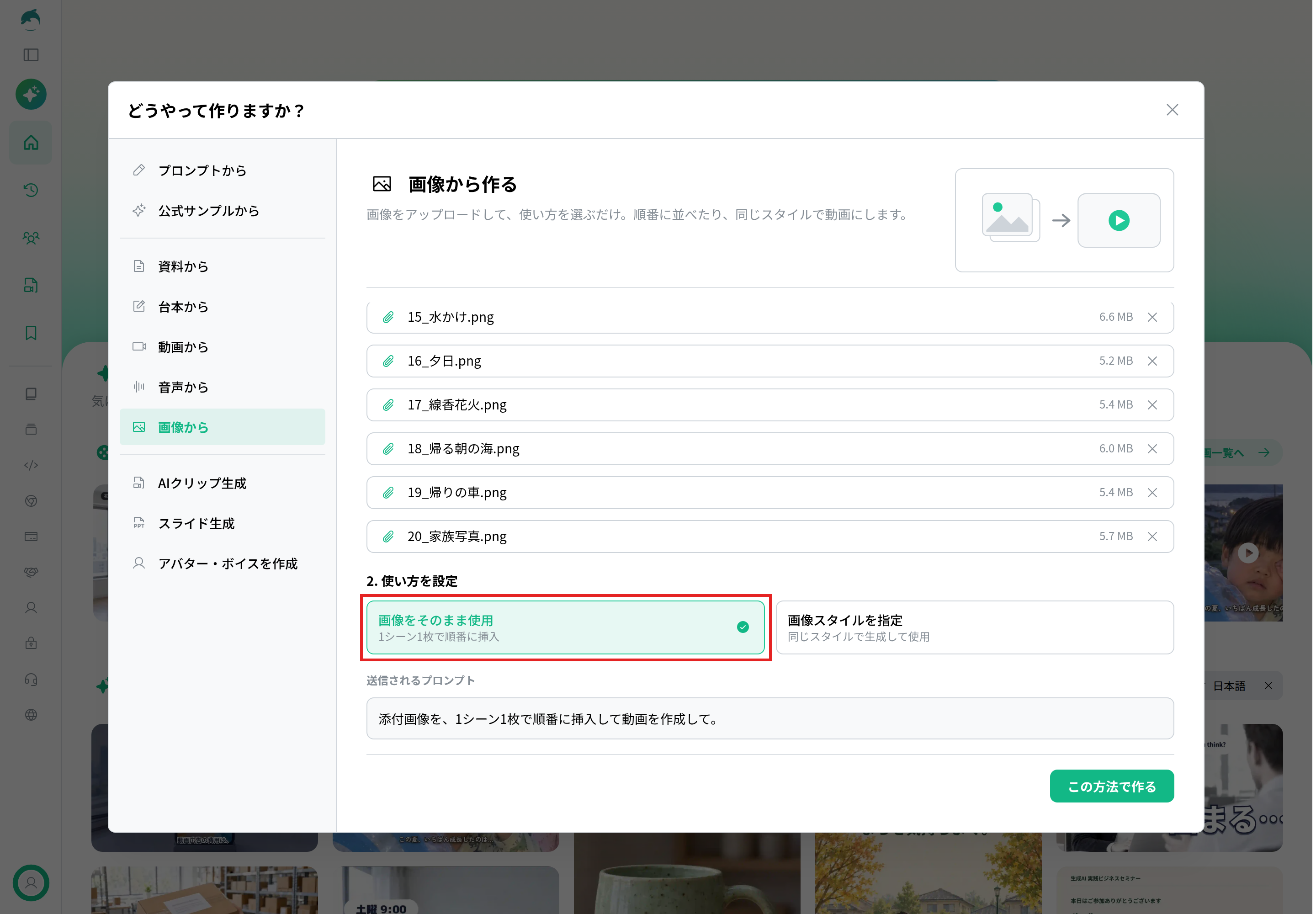Click the この方法で作る button
Image resolution: width=1316 pixels, height=914 pixels.
click(1112, 786)
